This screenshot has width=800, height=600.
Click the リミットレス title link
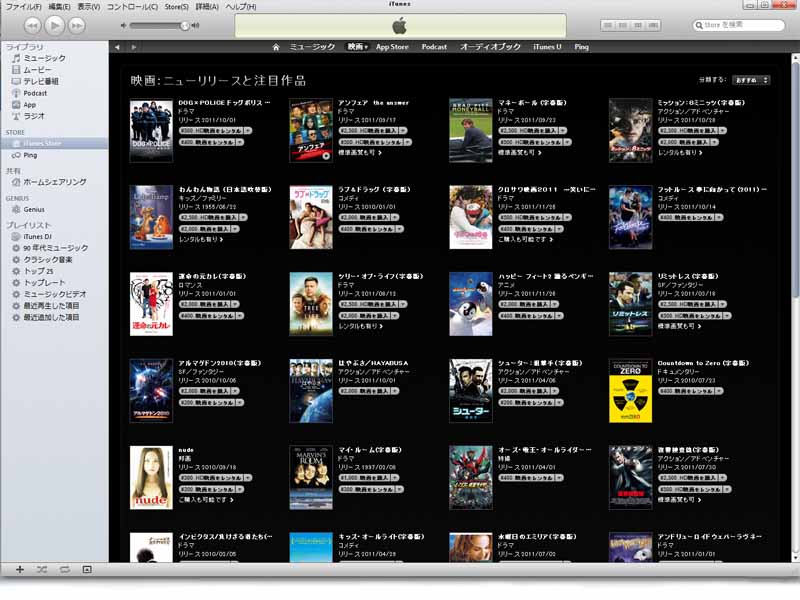[x=688, y=277]
